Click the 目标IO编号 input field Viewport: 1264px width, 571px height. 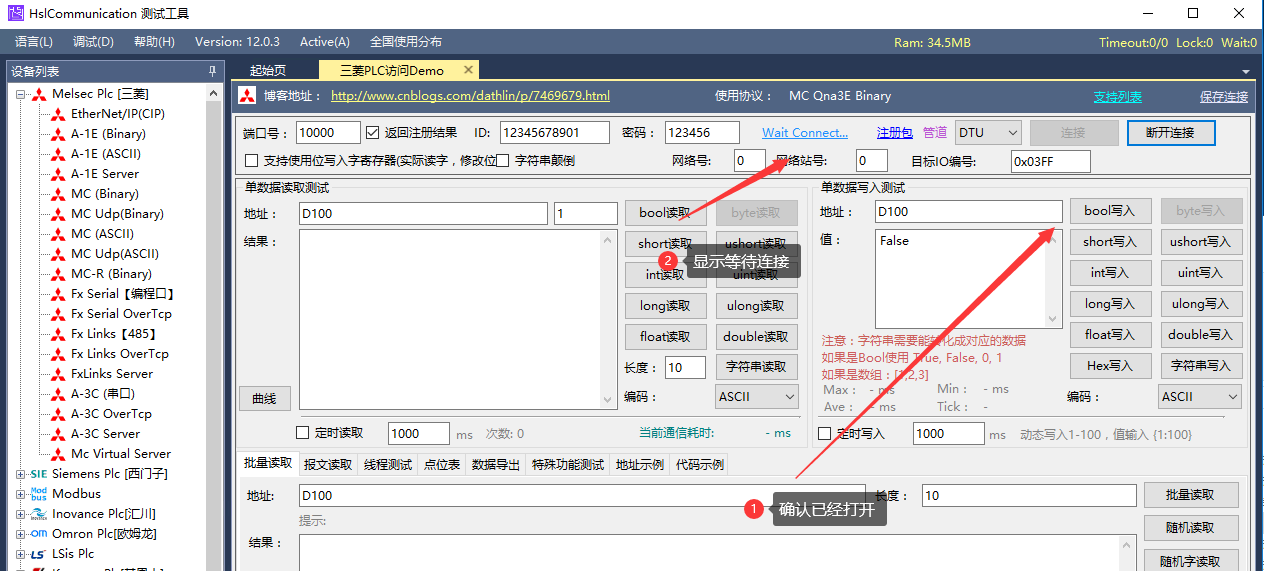click(1050, 161)
